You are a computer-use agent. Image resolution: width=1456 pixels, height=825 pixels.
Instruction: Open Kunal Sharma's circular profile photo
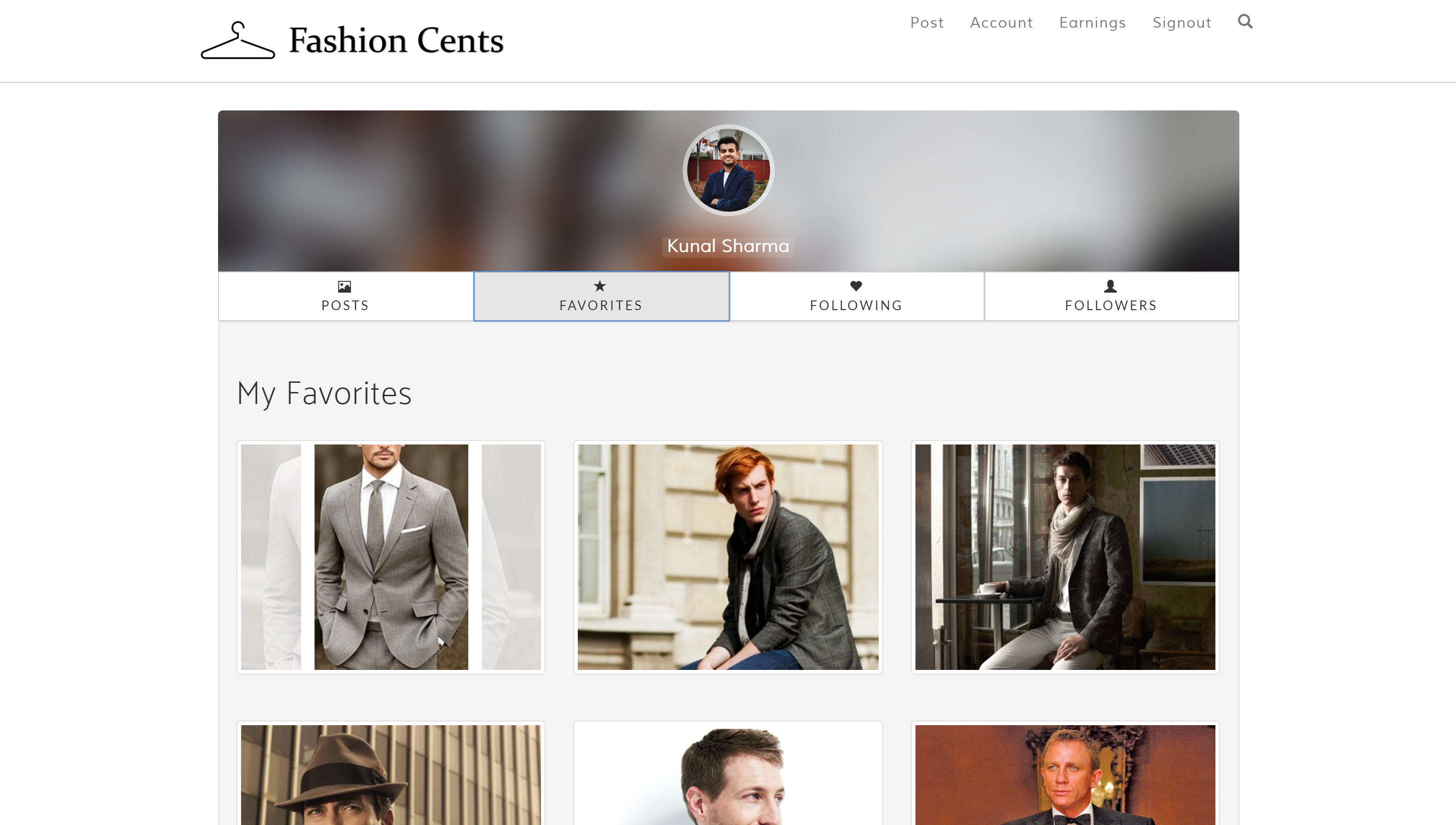point(728,170)
